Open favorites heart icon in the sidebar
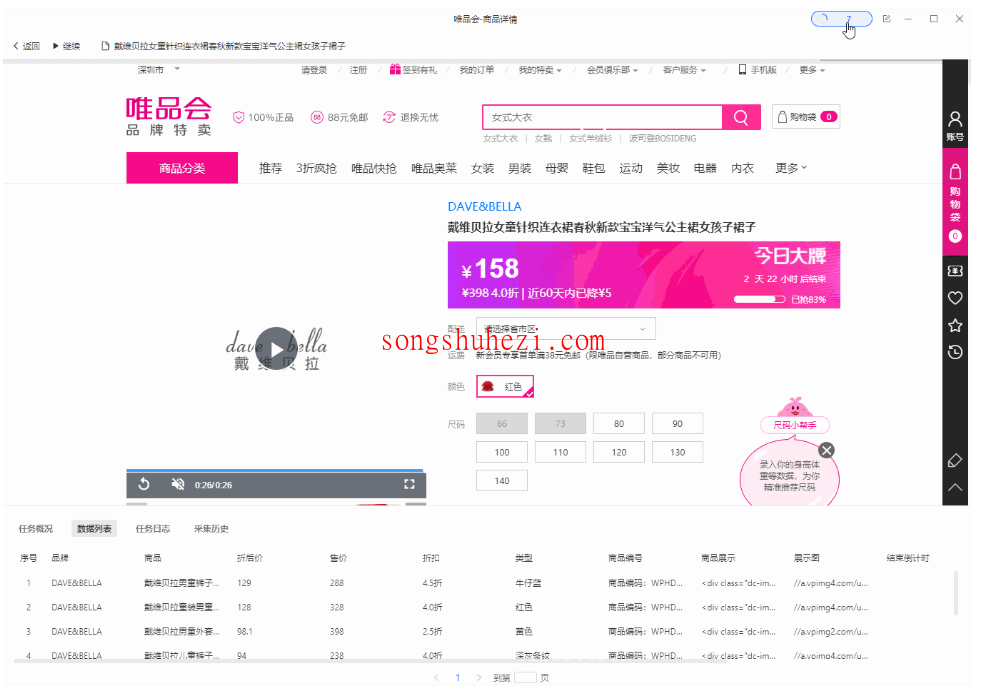The width and height of the screenshot is (985, 697). (955, 298)
